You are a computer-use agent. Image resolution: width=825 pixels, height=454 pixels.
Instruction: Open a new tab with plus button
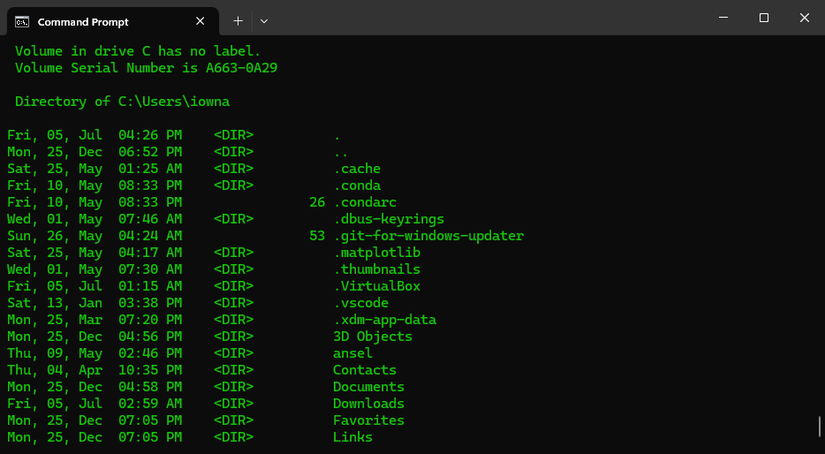[238, 21]
